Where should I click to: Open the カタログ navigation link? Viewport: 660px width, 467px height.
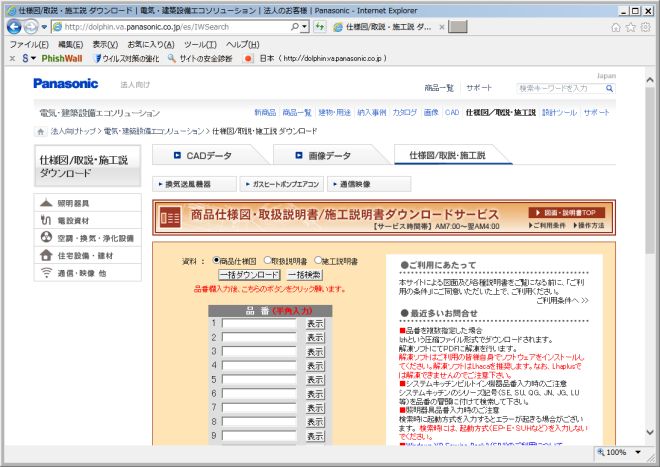click(x=405, y=112)
